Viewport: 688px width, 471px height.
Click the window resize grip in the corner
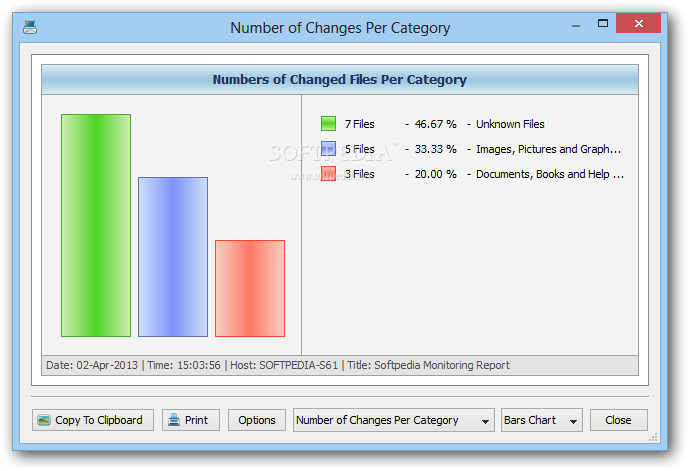click(x=653, y=437)
